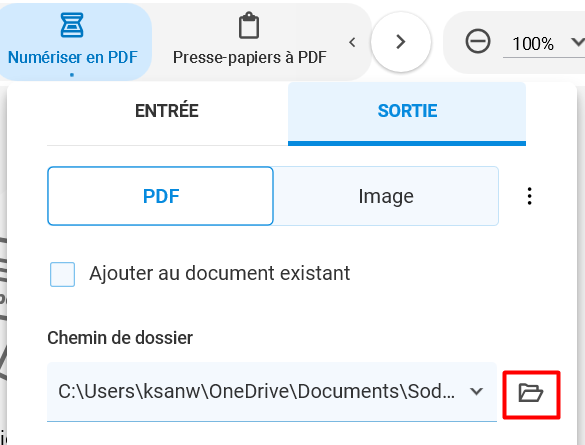
Task: Open the three-dot more options menu
Action: [x=529, y=196]
